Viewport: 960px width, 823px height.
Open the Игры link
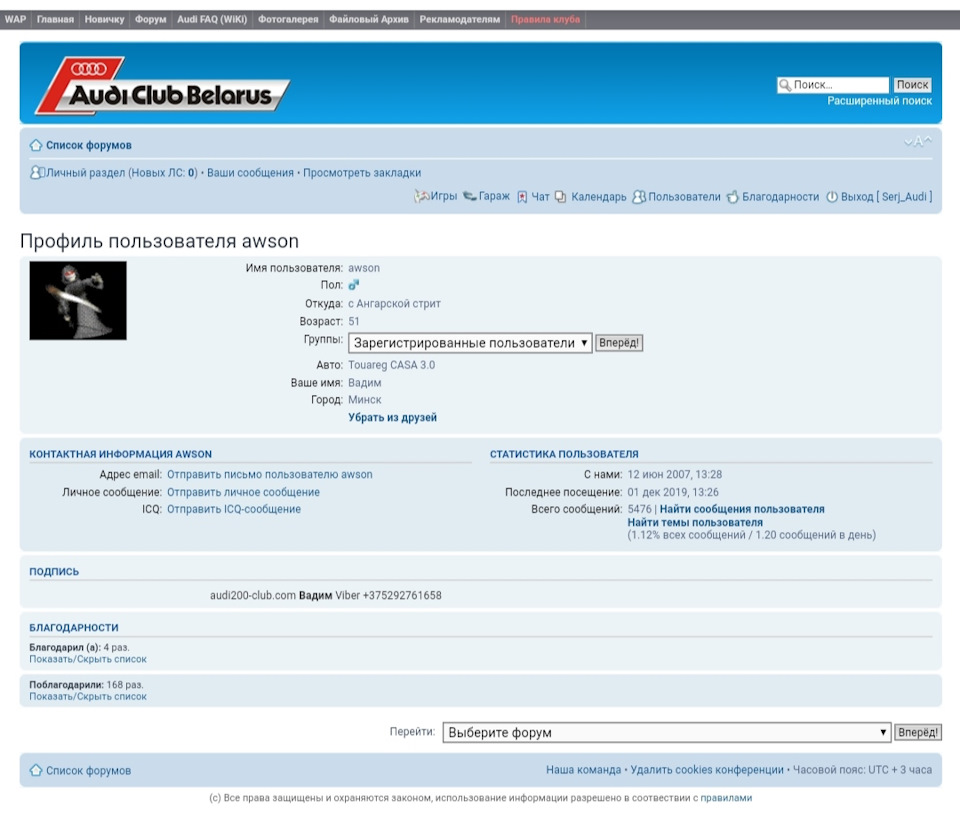444,196
